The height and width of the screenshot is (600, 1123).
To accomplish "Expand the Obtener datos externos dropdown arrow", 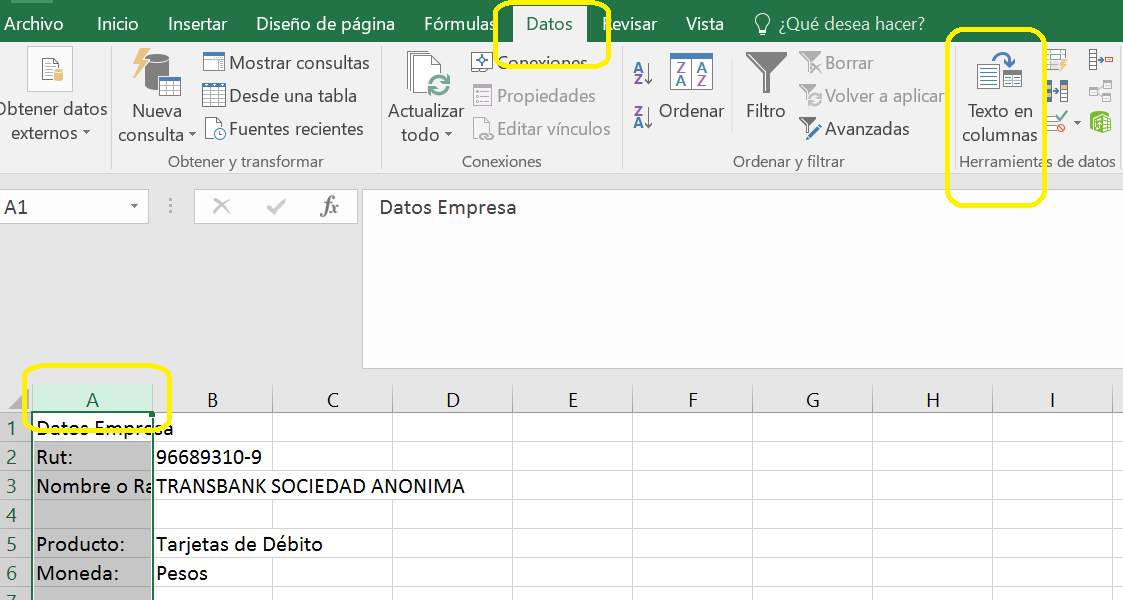I will (x=87, y=133).
